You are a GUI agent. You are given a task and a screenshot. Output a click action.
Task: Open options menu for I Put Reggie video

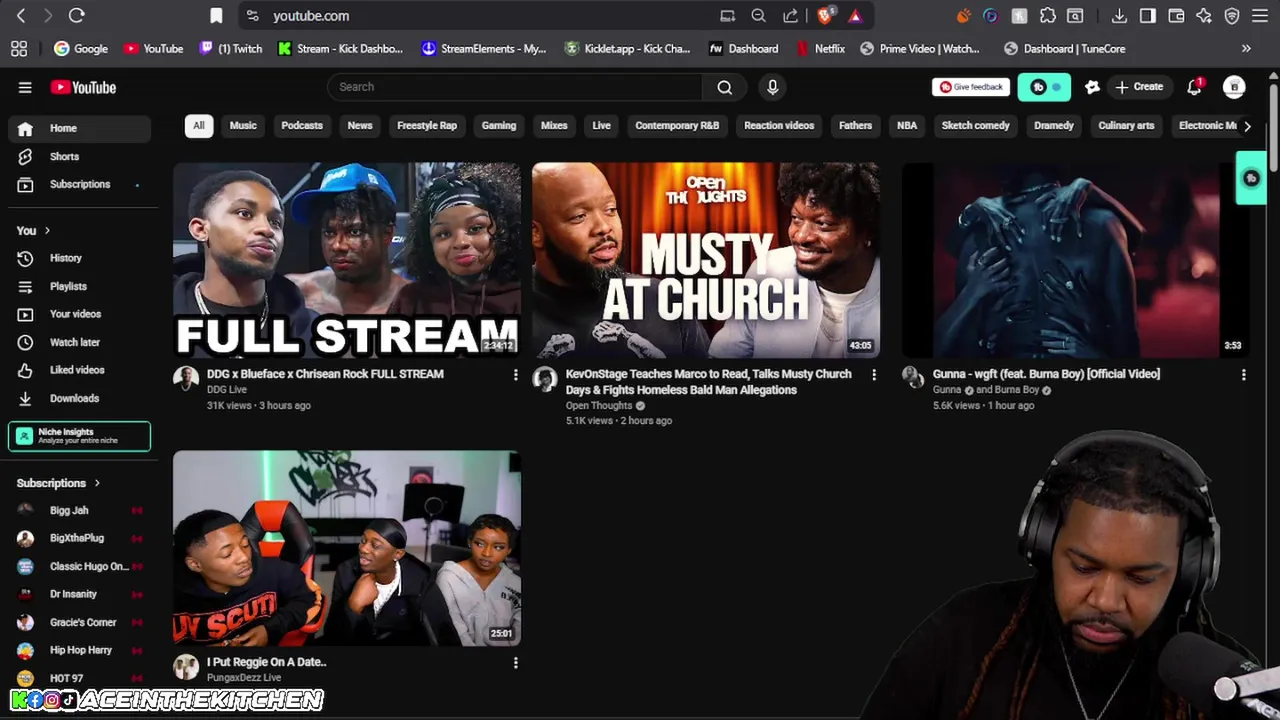pos(516,663)
